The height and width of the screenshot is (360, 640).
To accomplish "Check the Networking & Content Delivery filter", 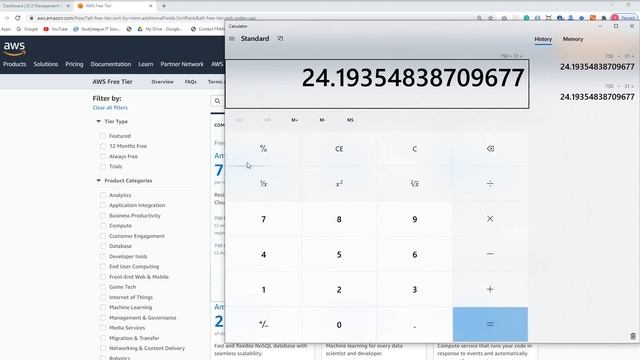I will coord(103,348).
